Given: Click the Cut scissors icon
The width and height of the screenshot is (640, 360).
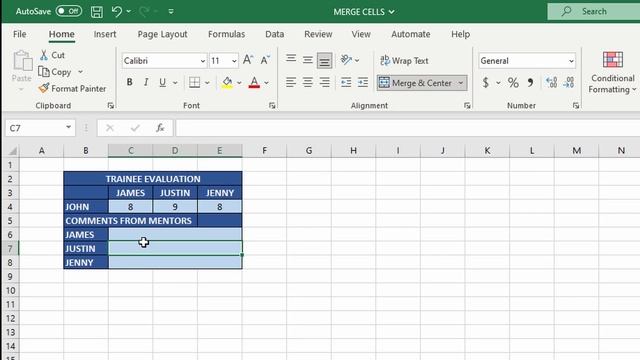Looking at the screenshot, I should coord(44,55).
